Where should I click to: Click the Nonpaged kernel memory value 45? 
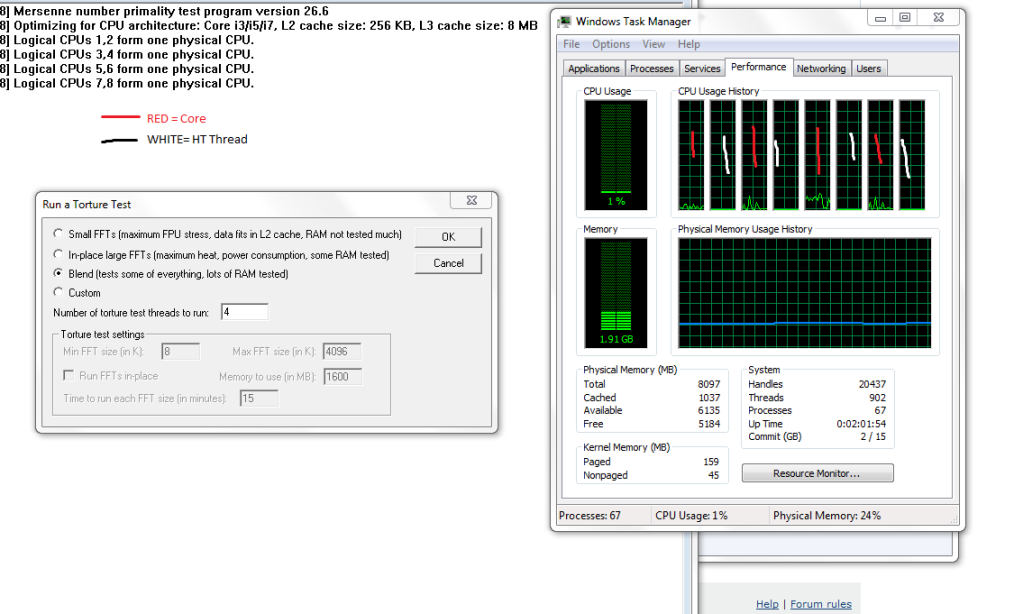point(714,475)
